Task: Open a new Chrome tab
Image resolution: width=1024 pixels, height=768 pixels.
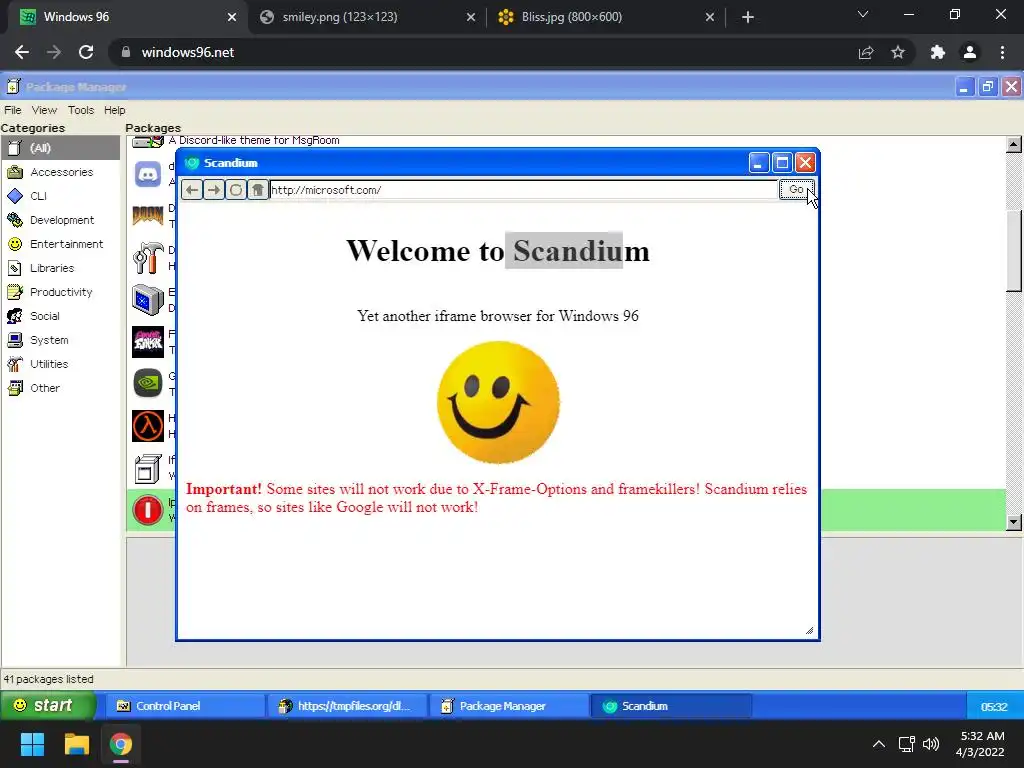Action: pyautogui.click(x=748, y=17)
